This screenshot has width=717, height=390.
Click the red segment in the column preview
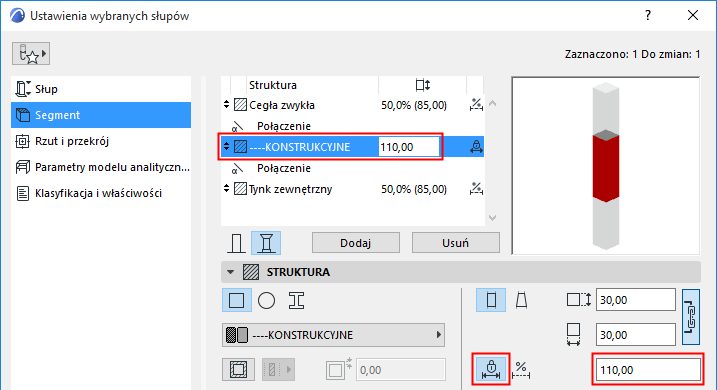(x=606, y=166)
